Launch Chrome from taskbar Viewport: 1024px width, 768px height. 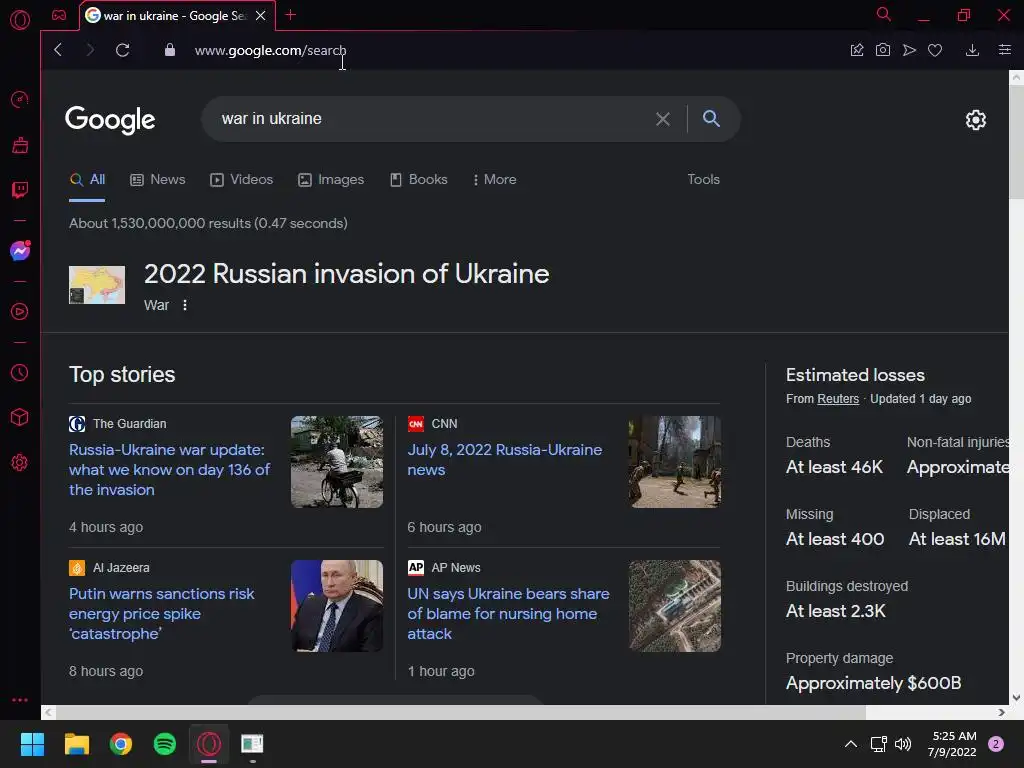pos(121,744)
